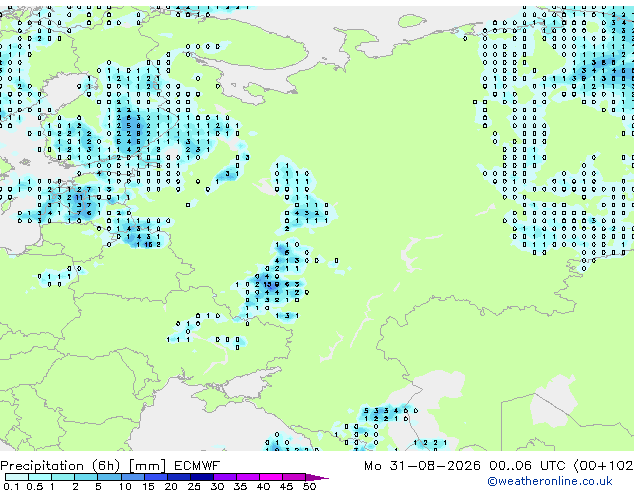Image resolution: width=634 pixels, height=490 pixels.
Task: Click the '00..06 UTC' time range text
Action: [527, 466]
